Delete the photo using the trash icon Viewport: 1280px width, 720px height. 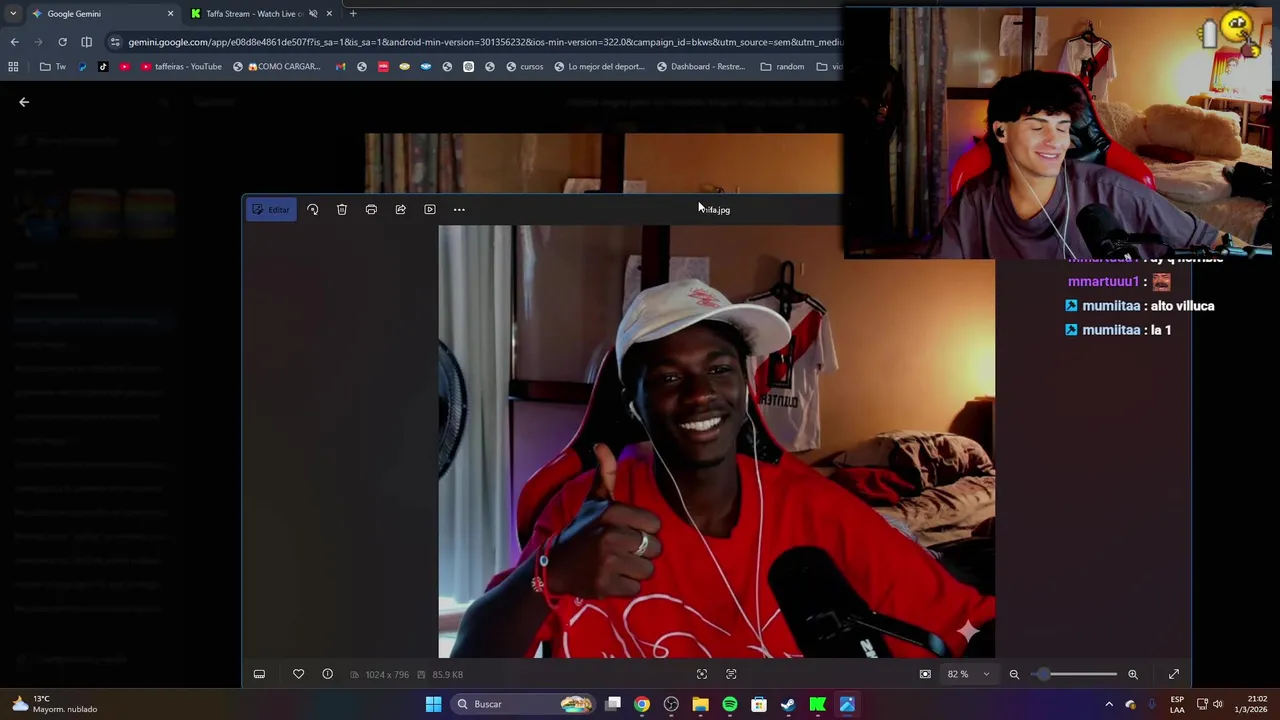pos(342,210)
